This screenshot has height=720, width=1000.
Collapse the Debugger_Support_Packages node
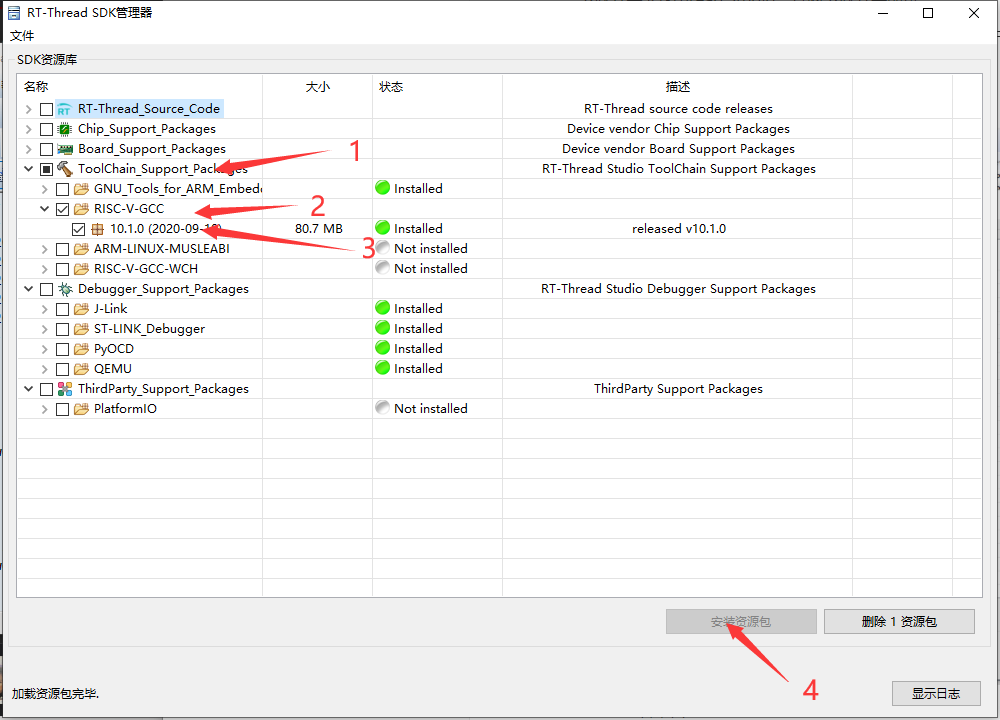tap(29, 289)
